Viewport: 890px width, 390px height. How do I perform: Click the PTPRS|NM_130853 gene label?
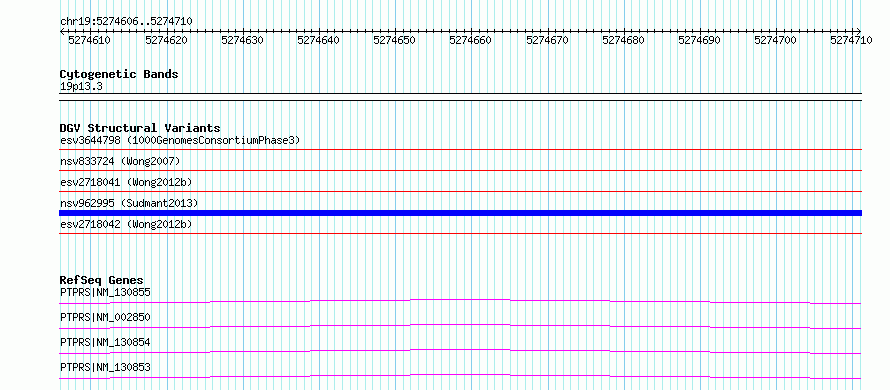point(105,367)
